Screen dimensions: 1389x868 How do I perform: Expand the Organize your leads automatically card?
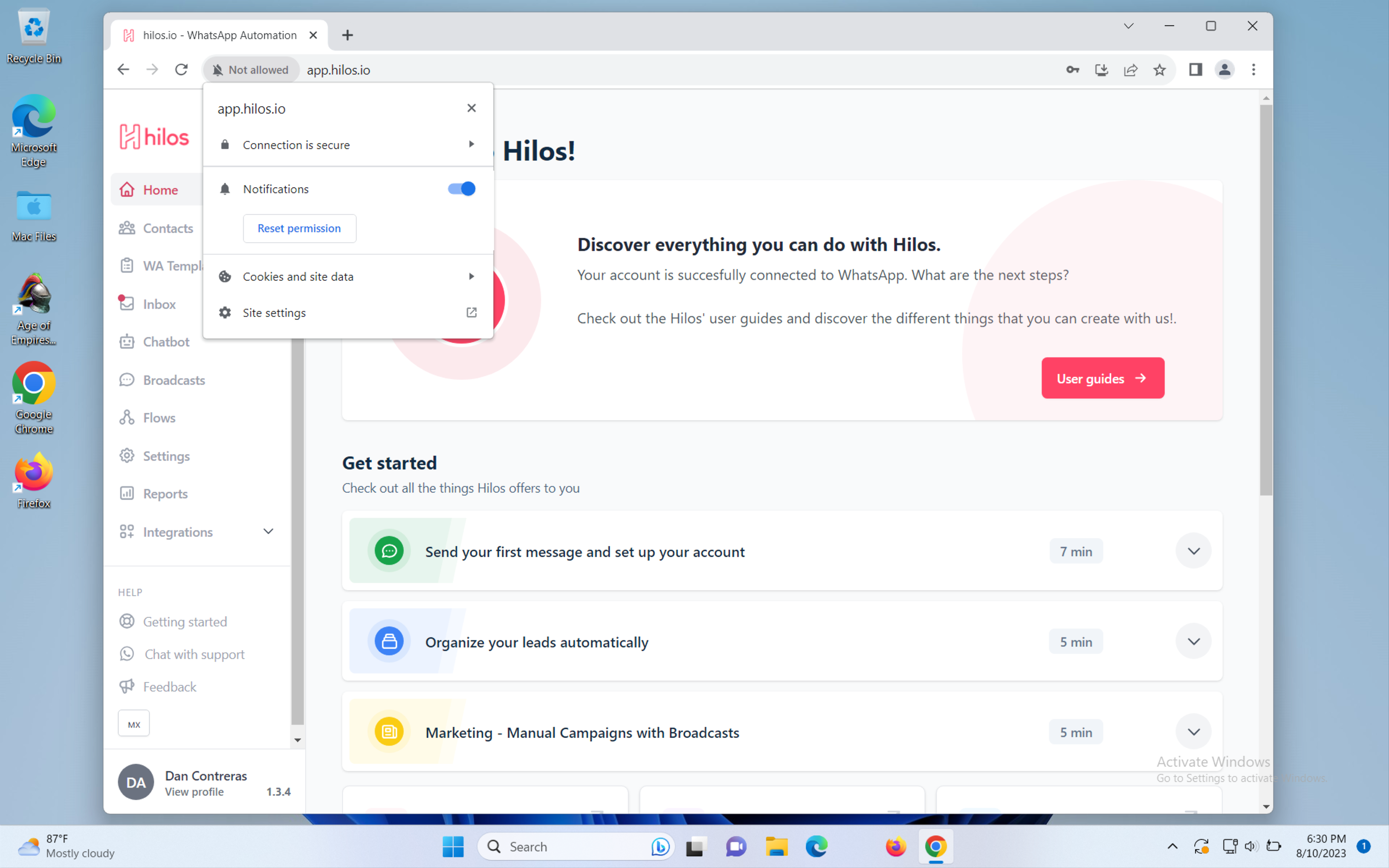pos(1193,641)
